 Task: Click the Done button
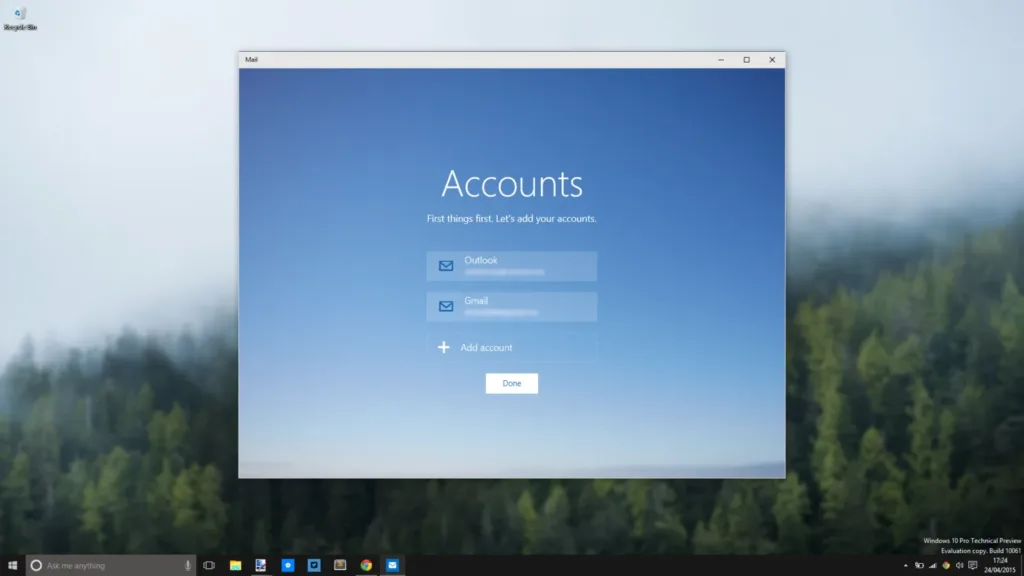511,383
